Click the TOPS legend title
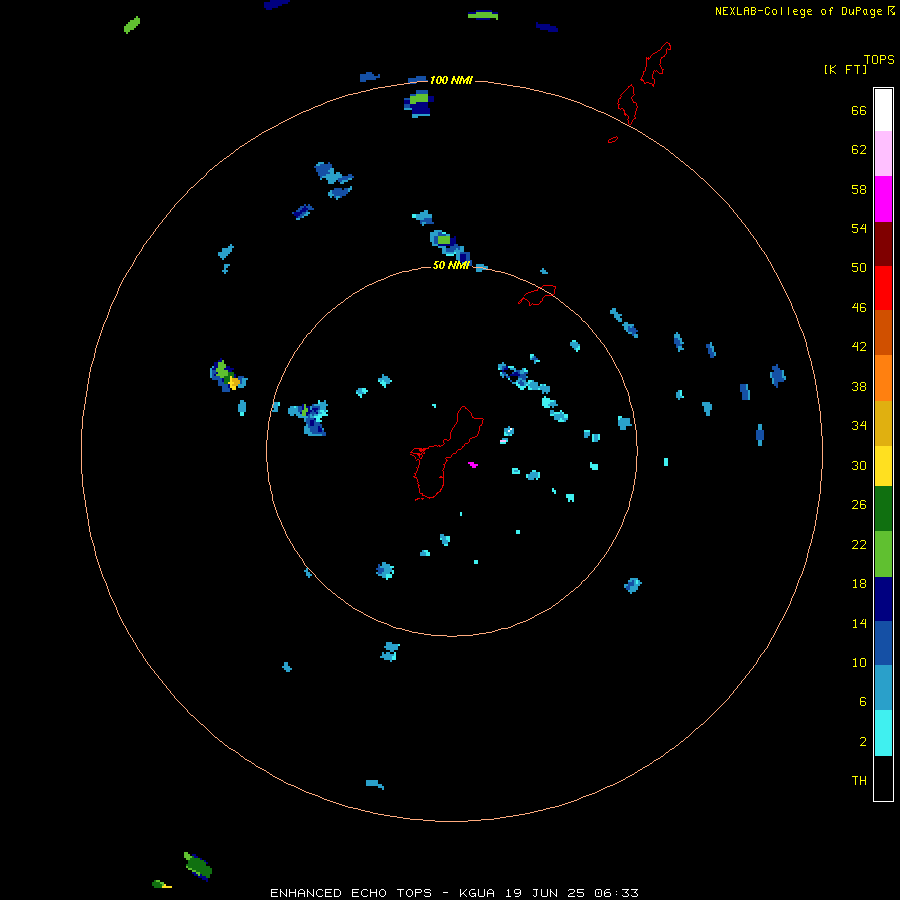Screen dimensions: 900x900 [x=879, y=59]
